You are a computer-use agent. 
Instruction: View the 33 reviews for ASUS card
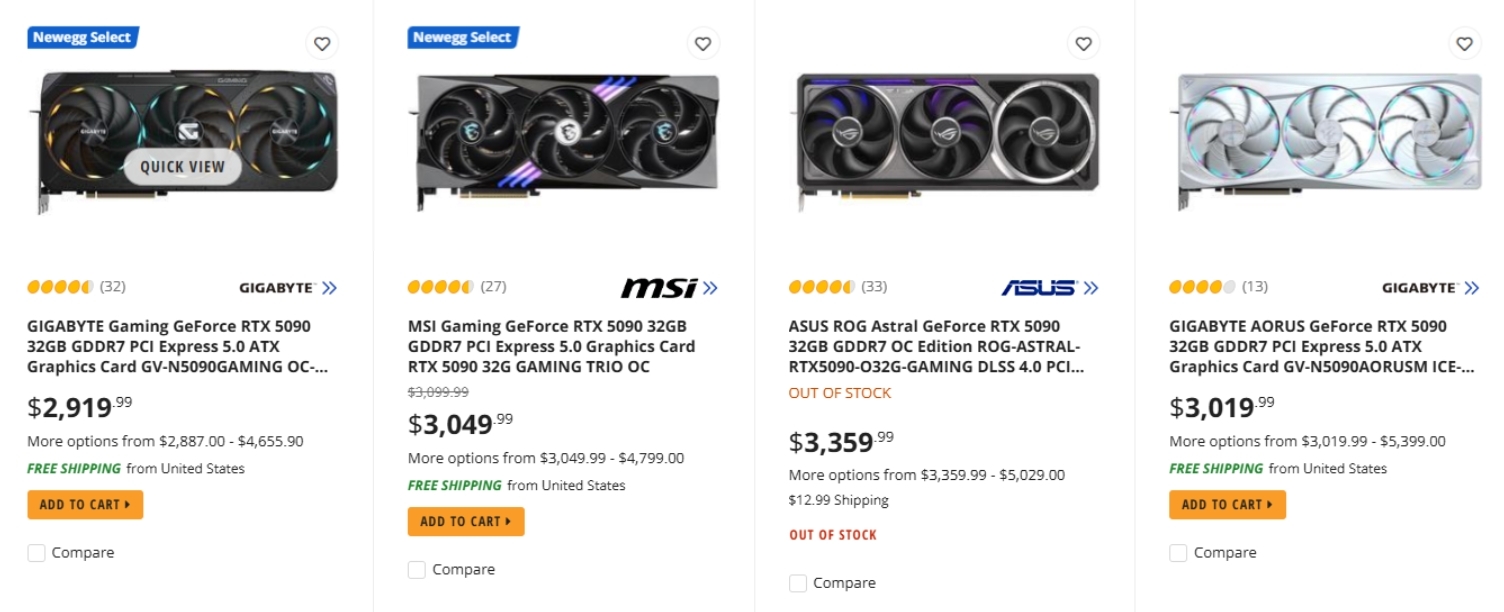pyautogui.click(x=874, y=287)
